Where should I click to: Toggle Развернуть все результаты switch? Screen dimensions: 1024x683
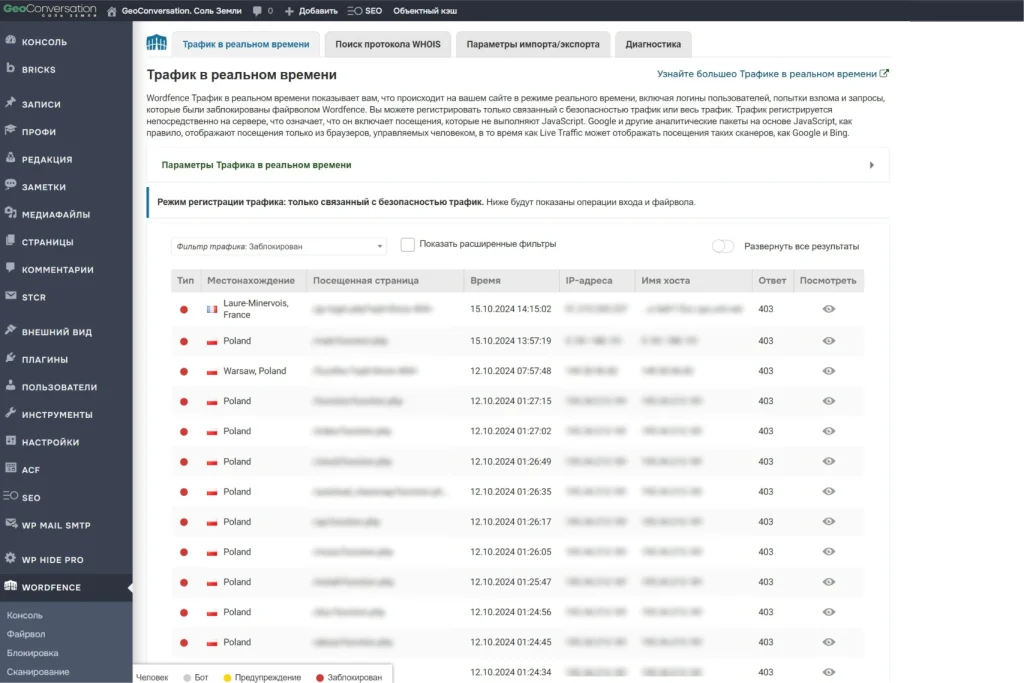[723, 246]
